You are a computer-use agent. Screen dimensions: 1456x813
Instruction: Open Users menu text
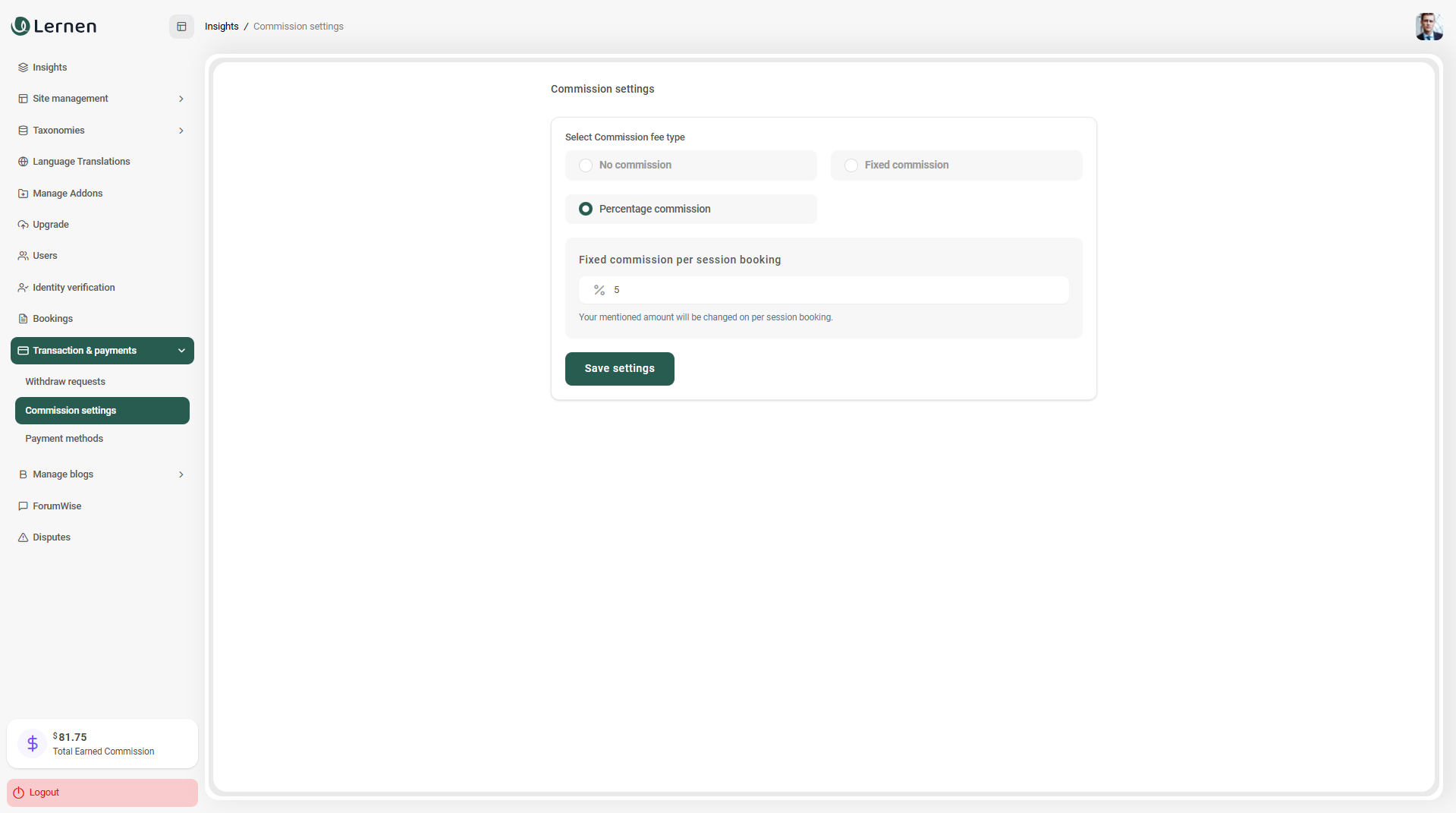pos(45,256)
